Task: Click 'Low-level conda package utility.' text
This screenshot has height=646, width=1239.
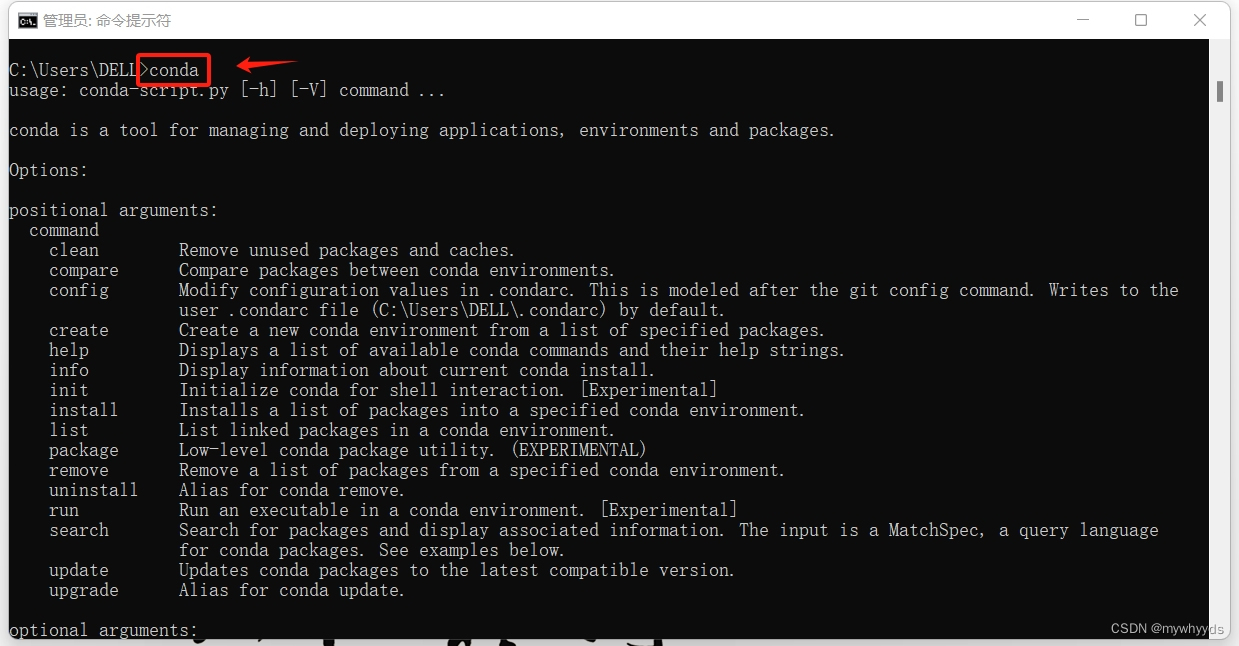Action: click(x=413, y=450)
